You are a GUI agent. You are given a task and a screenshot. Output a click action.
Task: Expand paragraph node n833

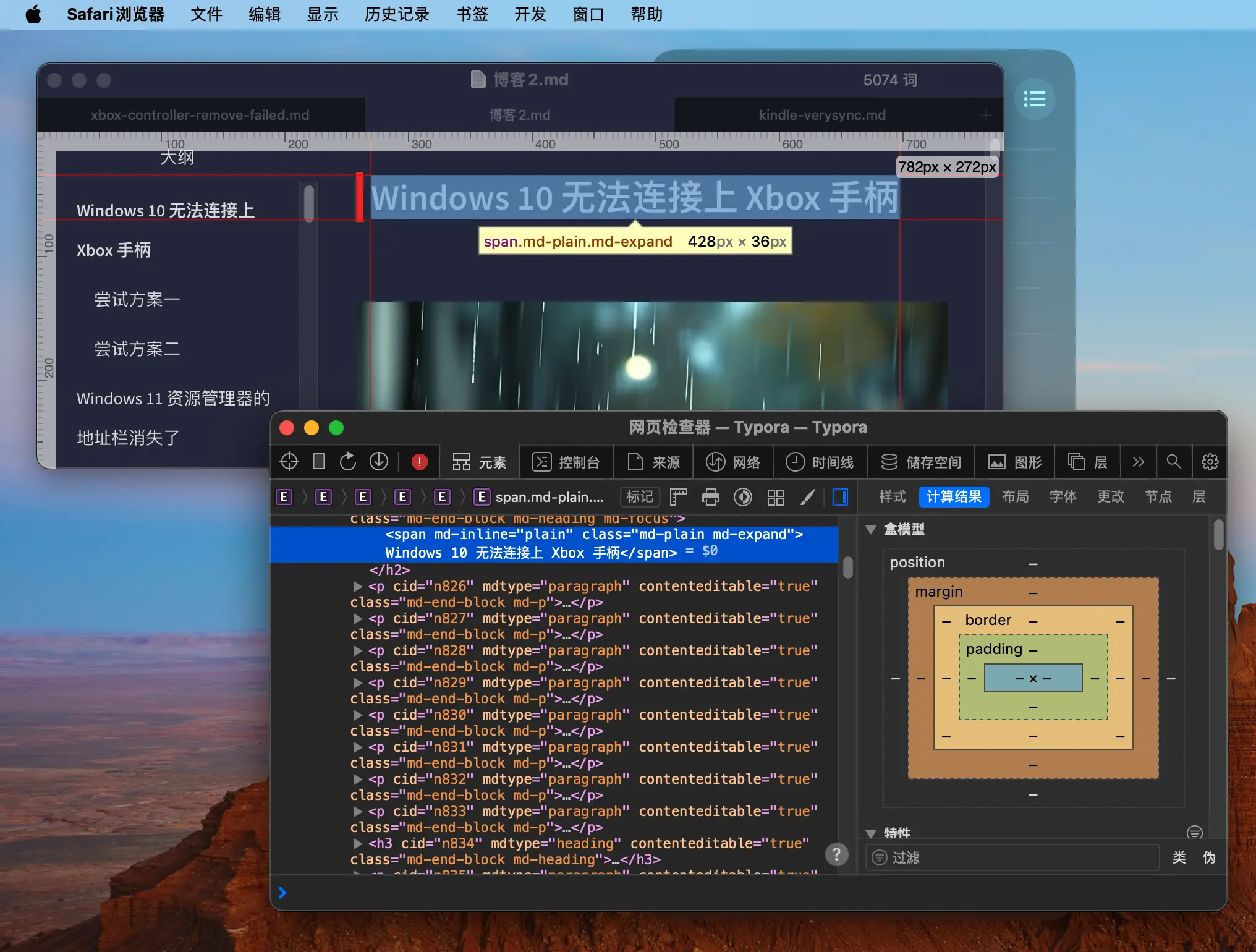[x=358, y=810]
